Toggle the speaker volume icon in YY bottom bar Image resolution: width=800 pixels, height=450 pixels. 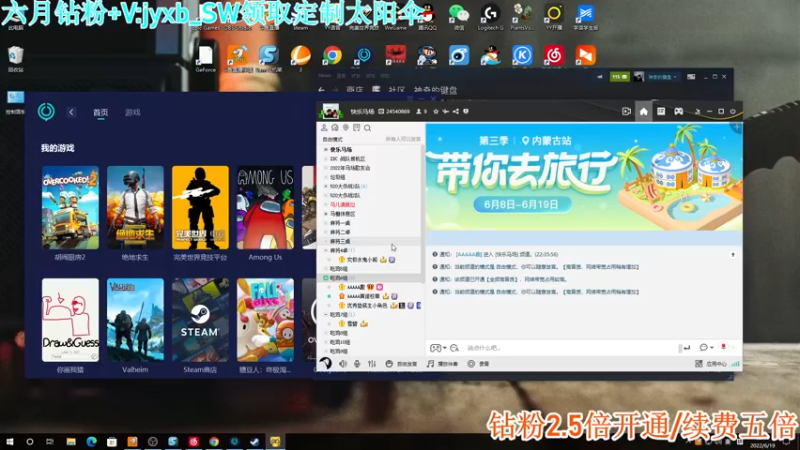coord(343,364)
